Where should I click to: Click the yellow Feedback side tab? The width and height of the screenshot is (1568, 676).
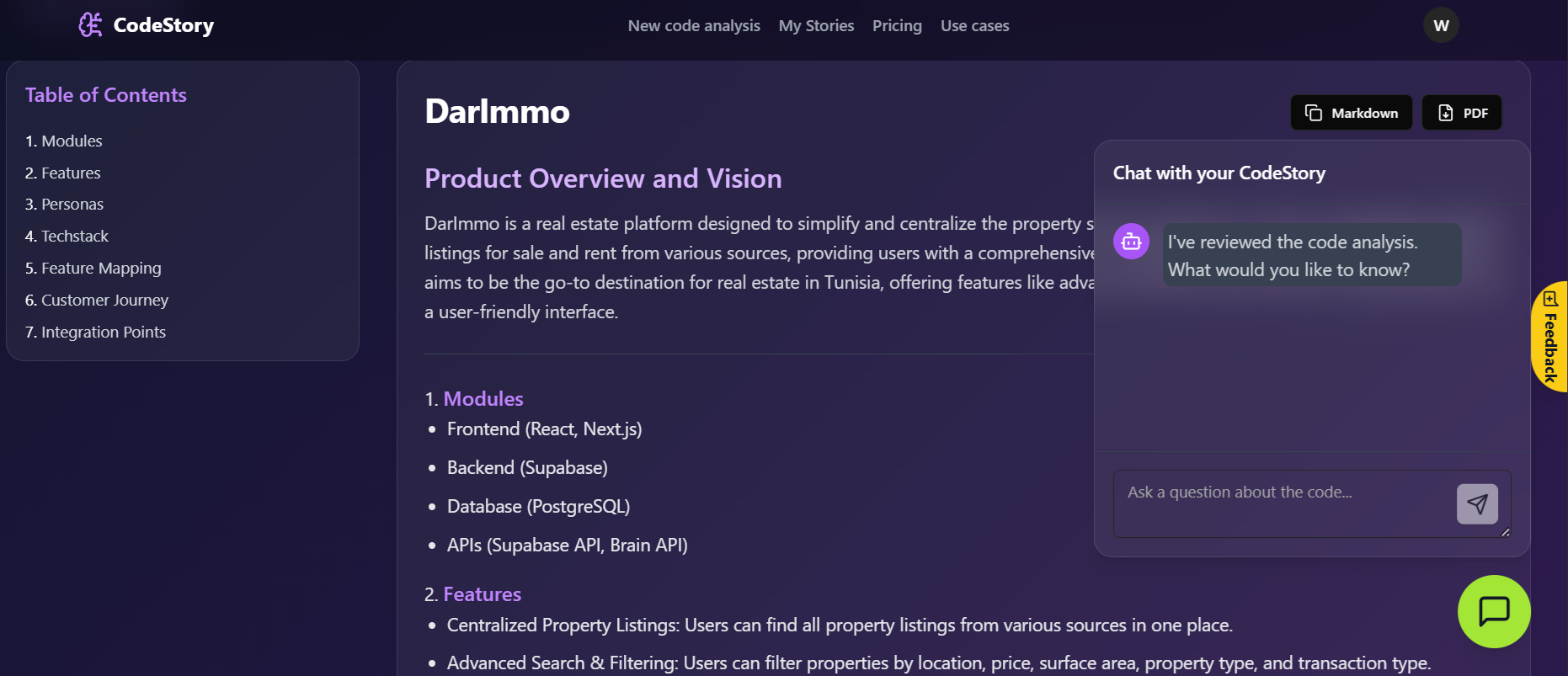click(1549, 337)
